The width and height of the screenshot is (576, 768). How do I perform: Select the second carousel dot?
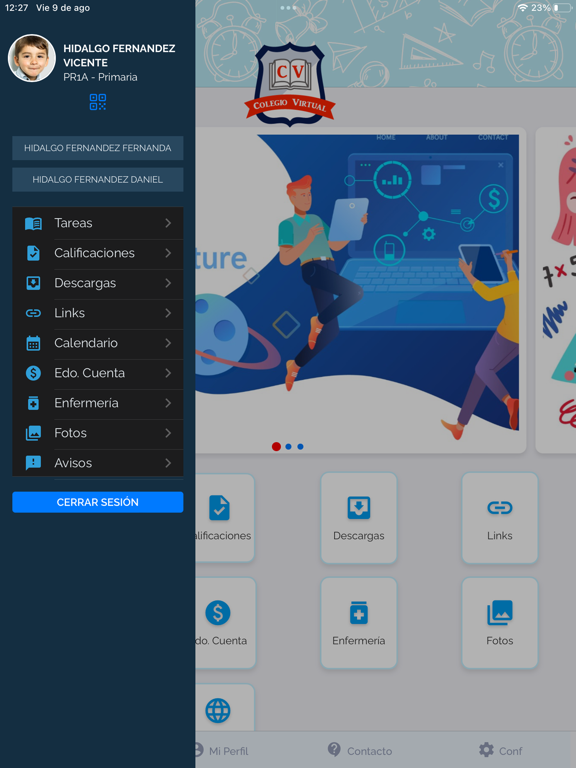click(288, 446)
